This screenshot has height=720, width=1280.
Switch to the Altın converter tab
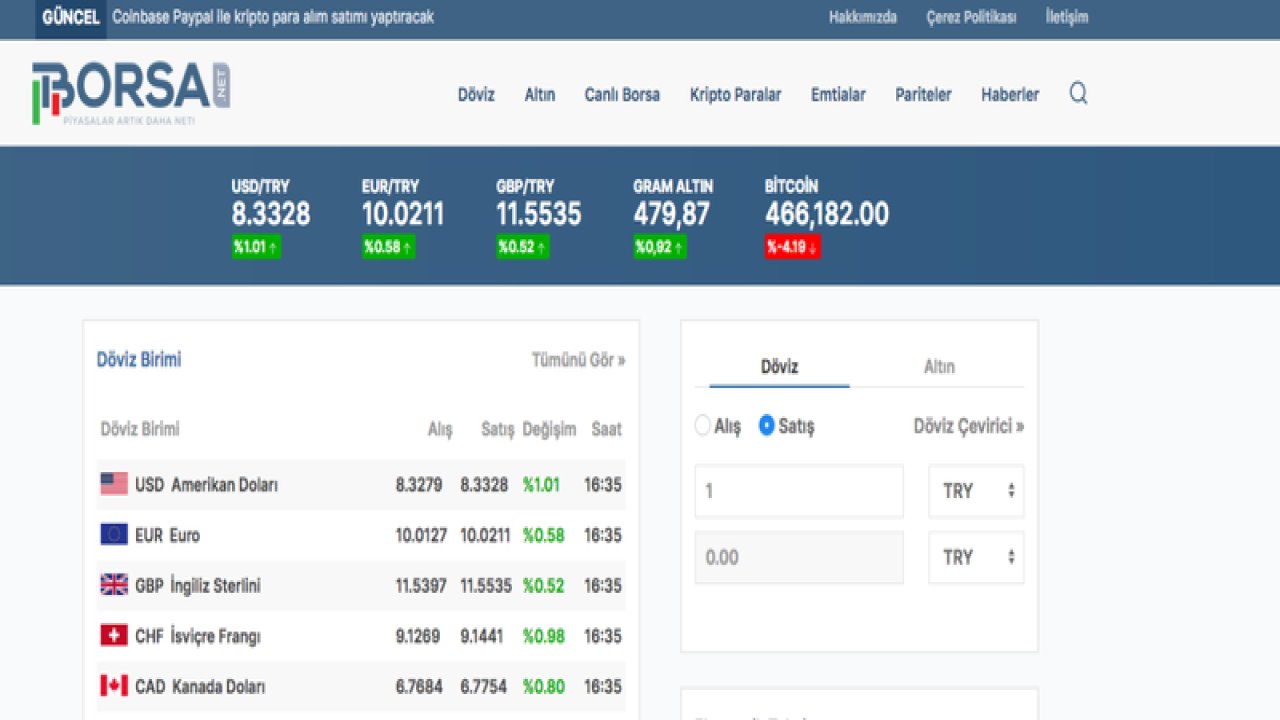pyautogui.click(x=938, y=367)
